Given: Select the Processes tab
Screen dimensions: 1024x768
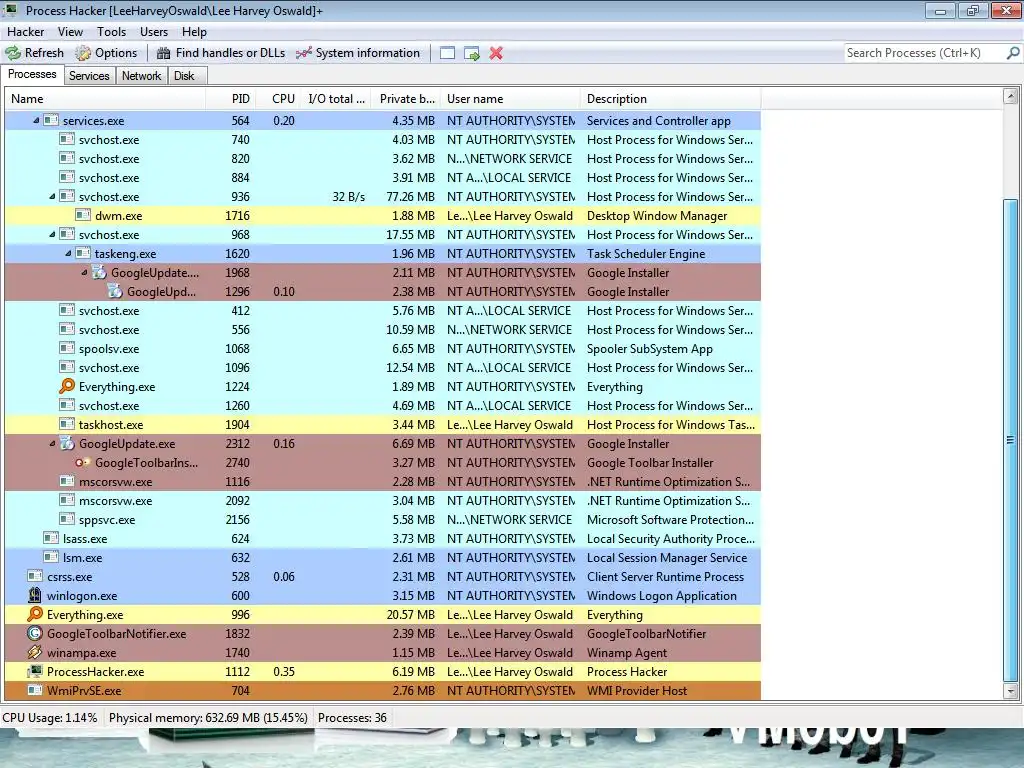Looking at the screenshot, I should point(32,74).
